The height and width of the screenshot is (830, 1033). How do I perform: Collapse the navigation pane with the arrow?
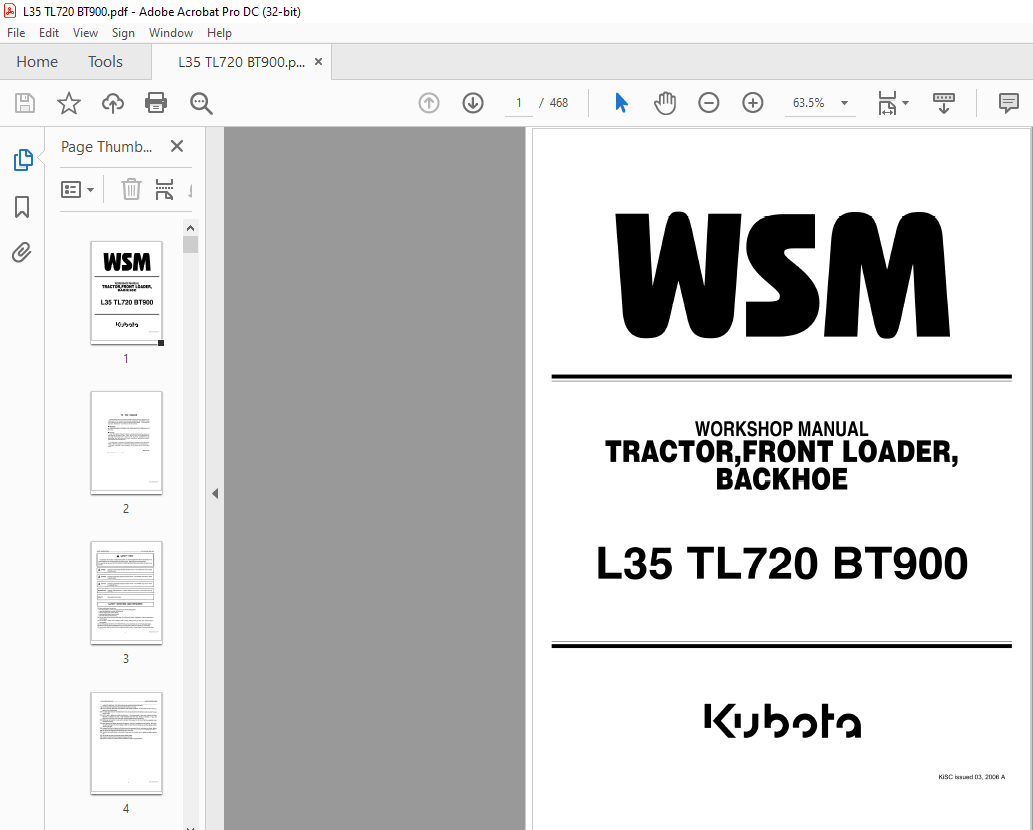(215, 493)
